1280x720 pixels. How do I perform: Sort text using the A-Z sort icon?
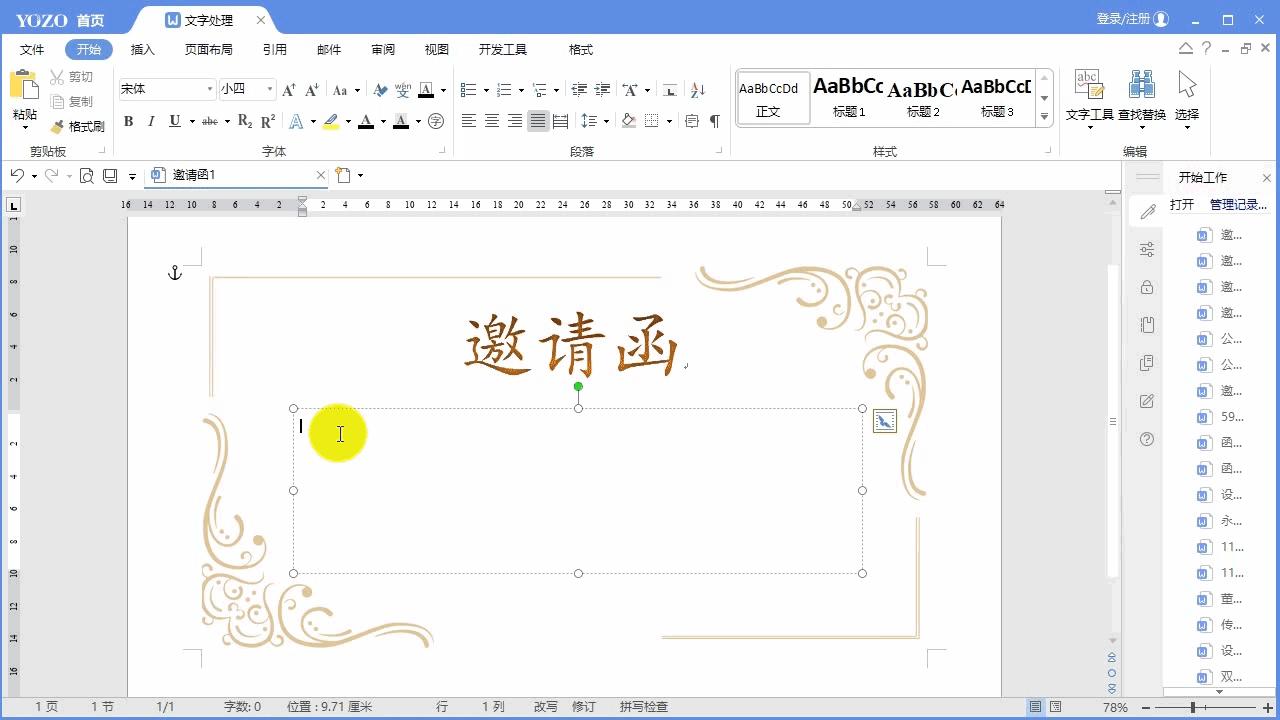(697, 90)
